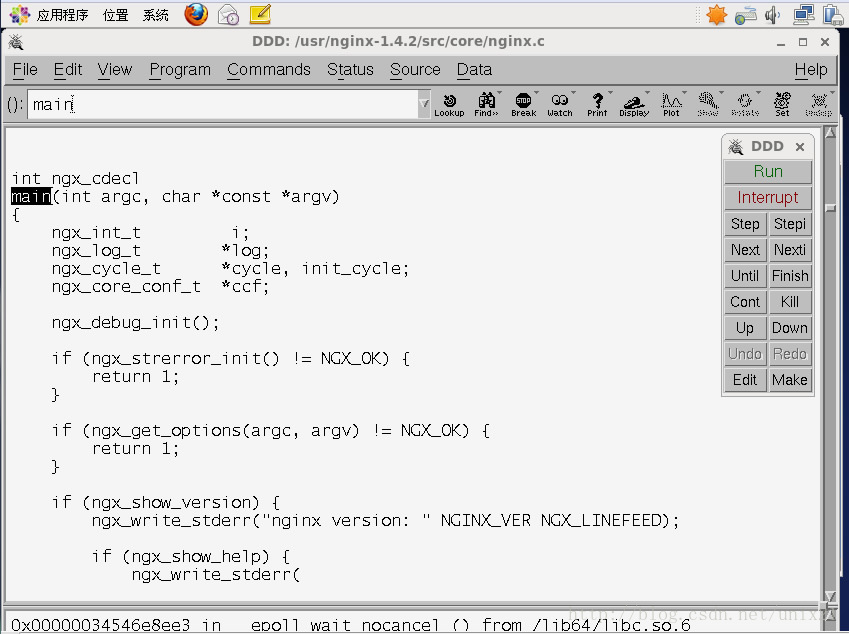The image size is (849, 634).
Task: Open the Commands menu
Action: pos(269,70)
